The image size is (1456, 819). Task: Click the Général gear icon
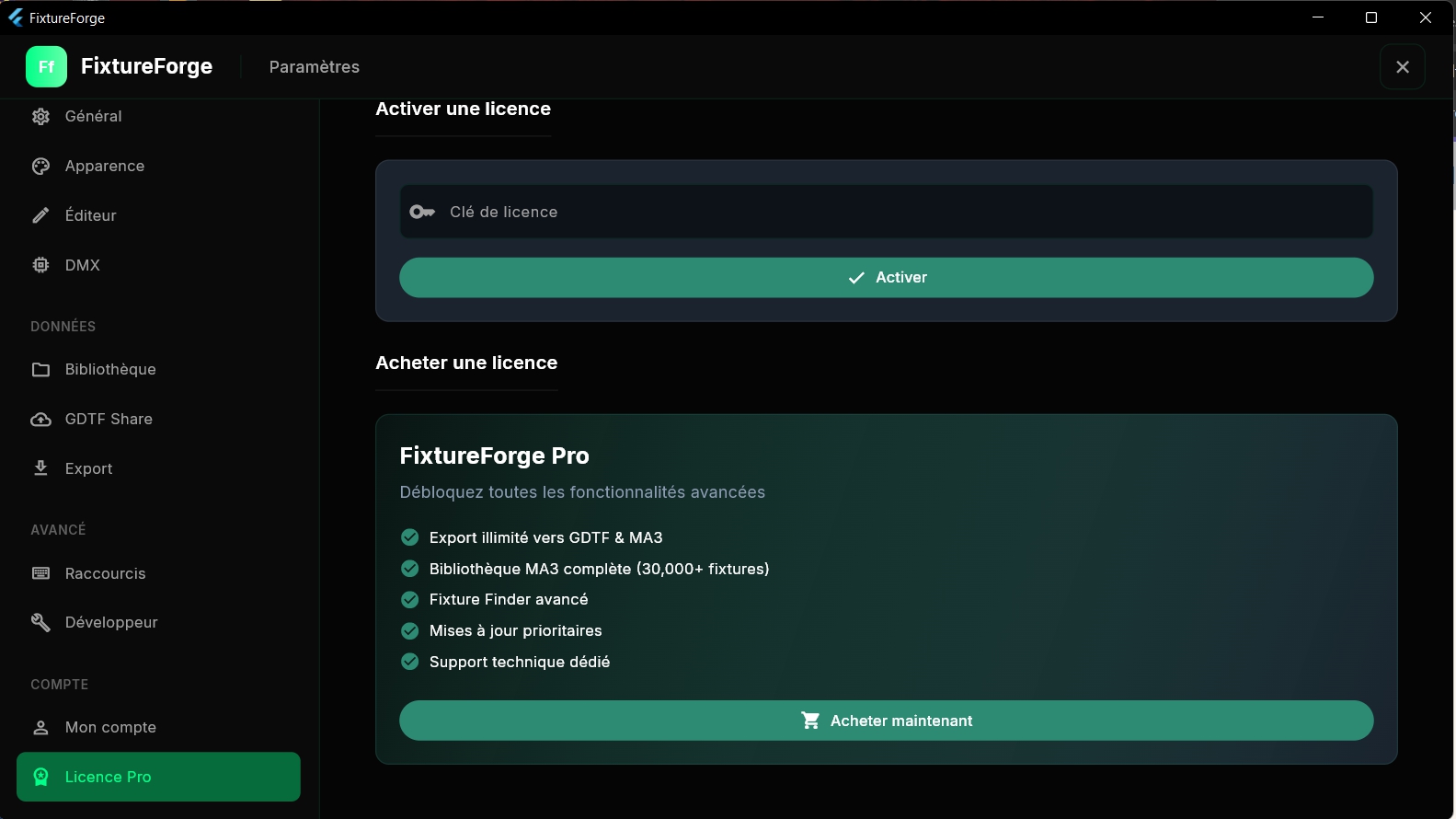(x=40, y=116)
